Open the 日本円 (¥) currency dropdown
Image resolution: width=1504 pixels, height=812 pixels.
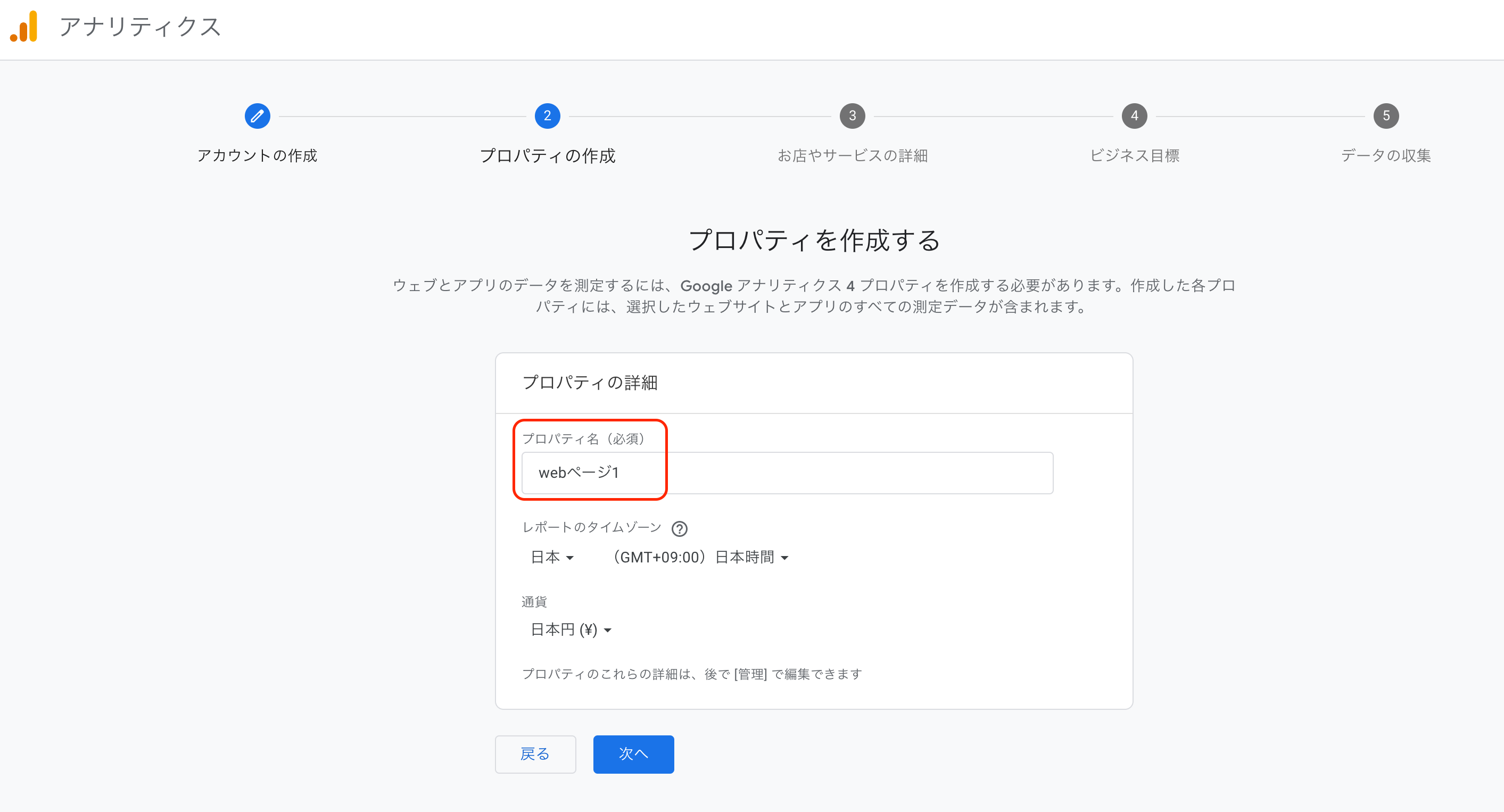click(571, 630)
